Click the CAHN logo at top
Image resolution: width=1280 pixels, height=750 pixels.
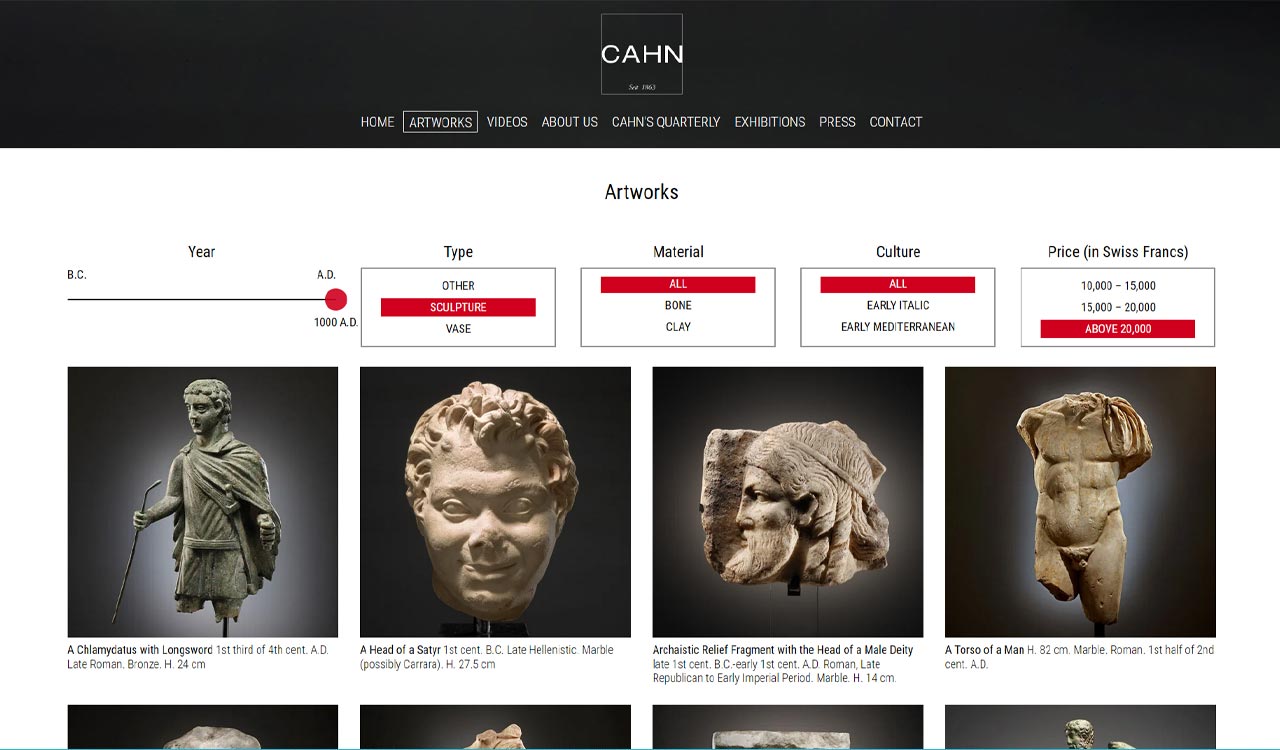point(642,54)
